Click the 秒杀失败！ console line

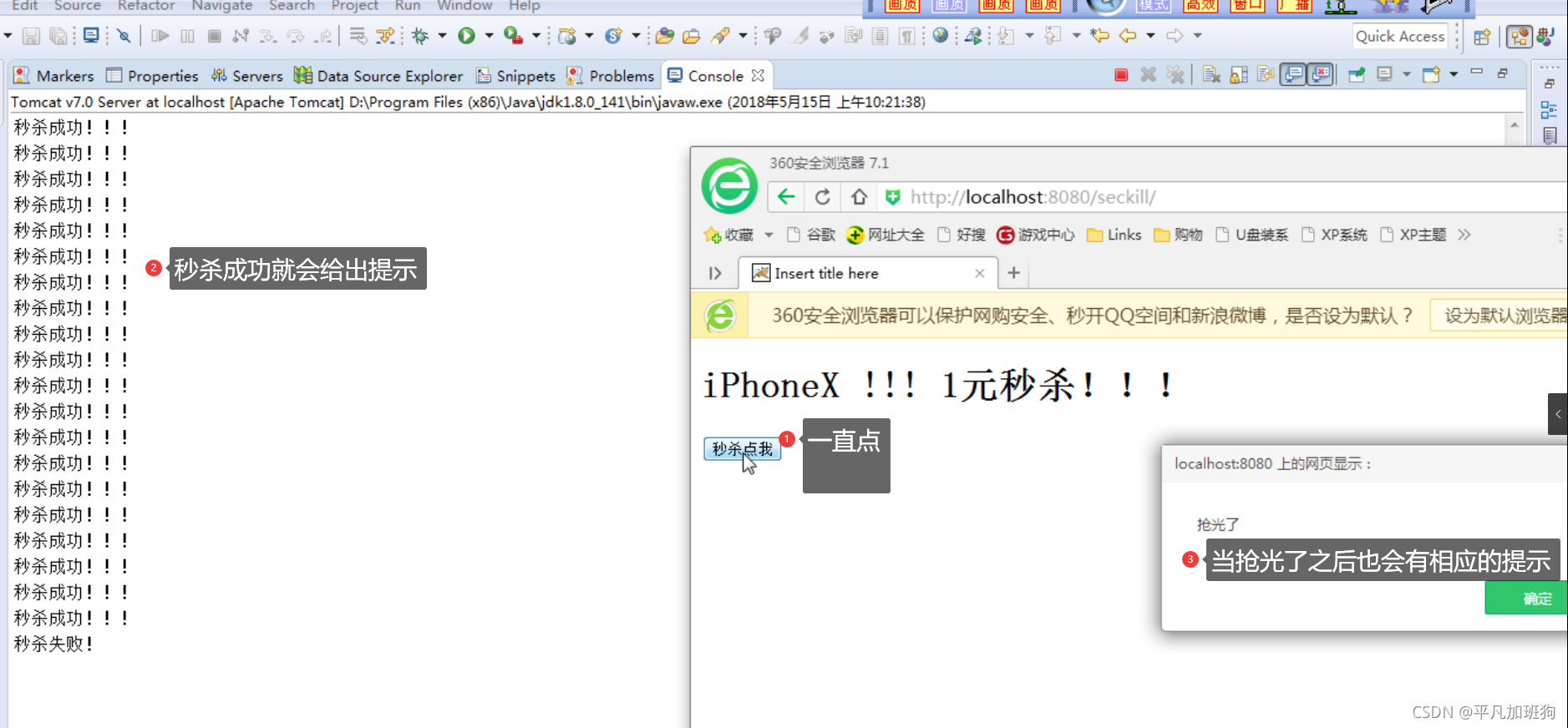[53, 644]
